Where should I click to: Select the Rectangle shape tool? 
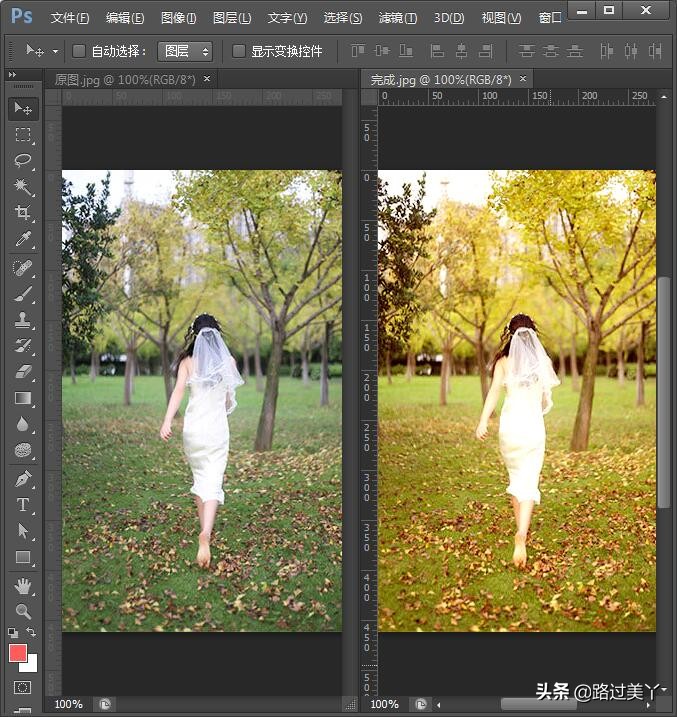[x=22, y=557]
